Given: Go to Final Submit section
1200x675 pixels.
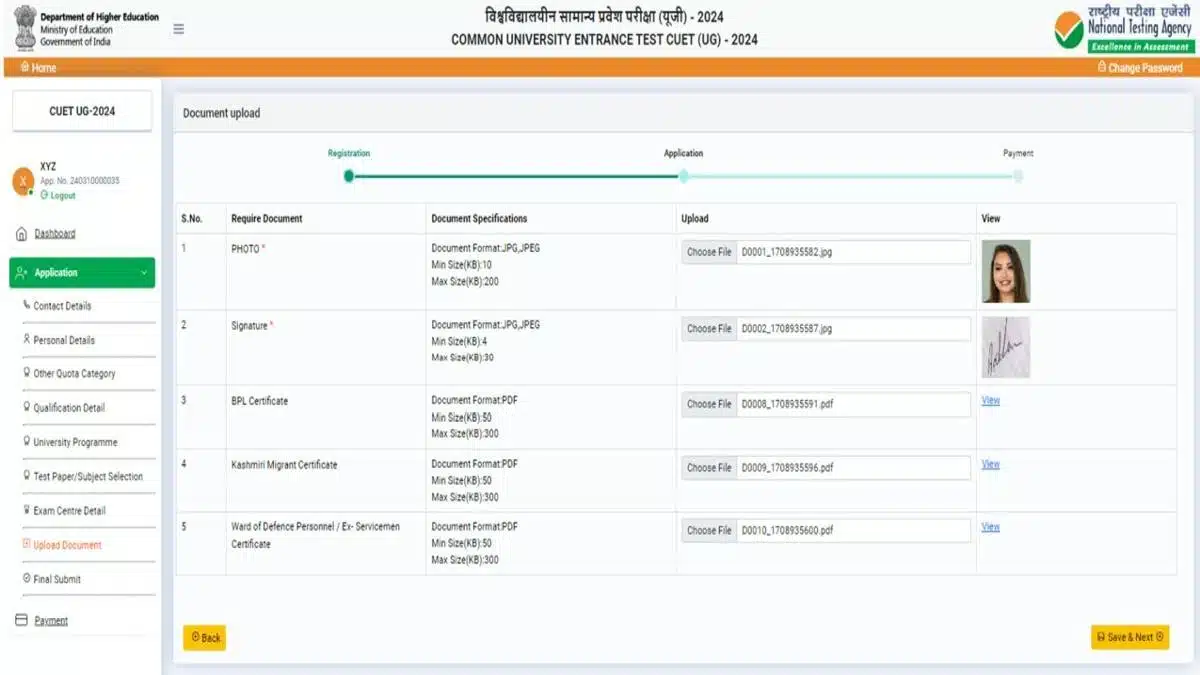Looking at the screenshot, I should coord(57,579).
